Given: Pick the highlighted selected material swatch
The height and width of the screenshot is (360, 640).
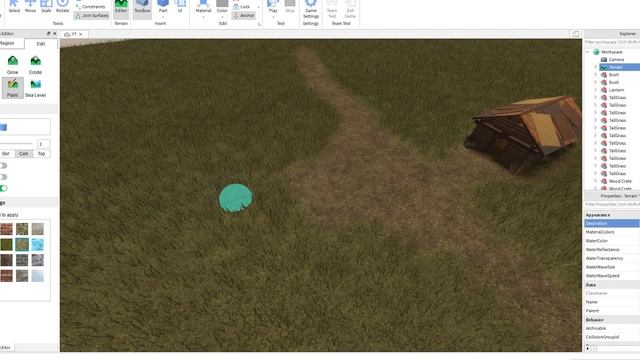Looking at the screenshot, I should click(22, 244).
